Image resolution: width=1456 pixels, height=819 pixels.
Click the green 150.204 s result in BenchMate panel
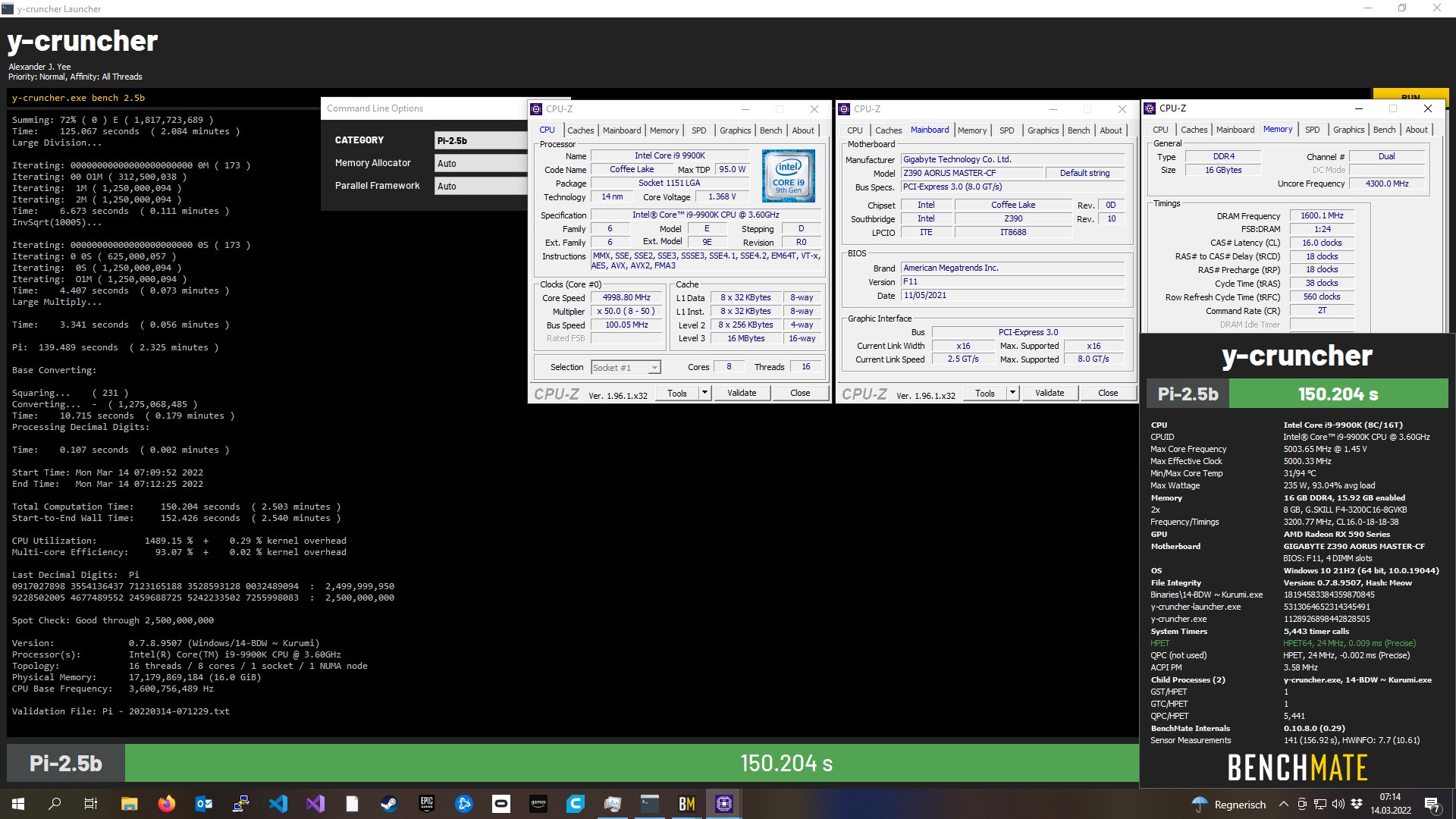click(x=1338, y=394)
